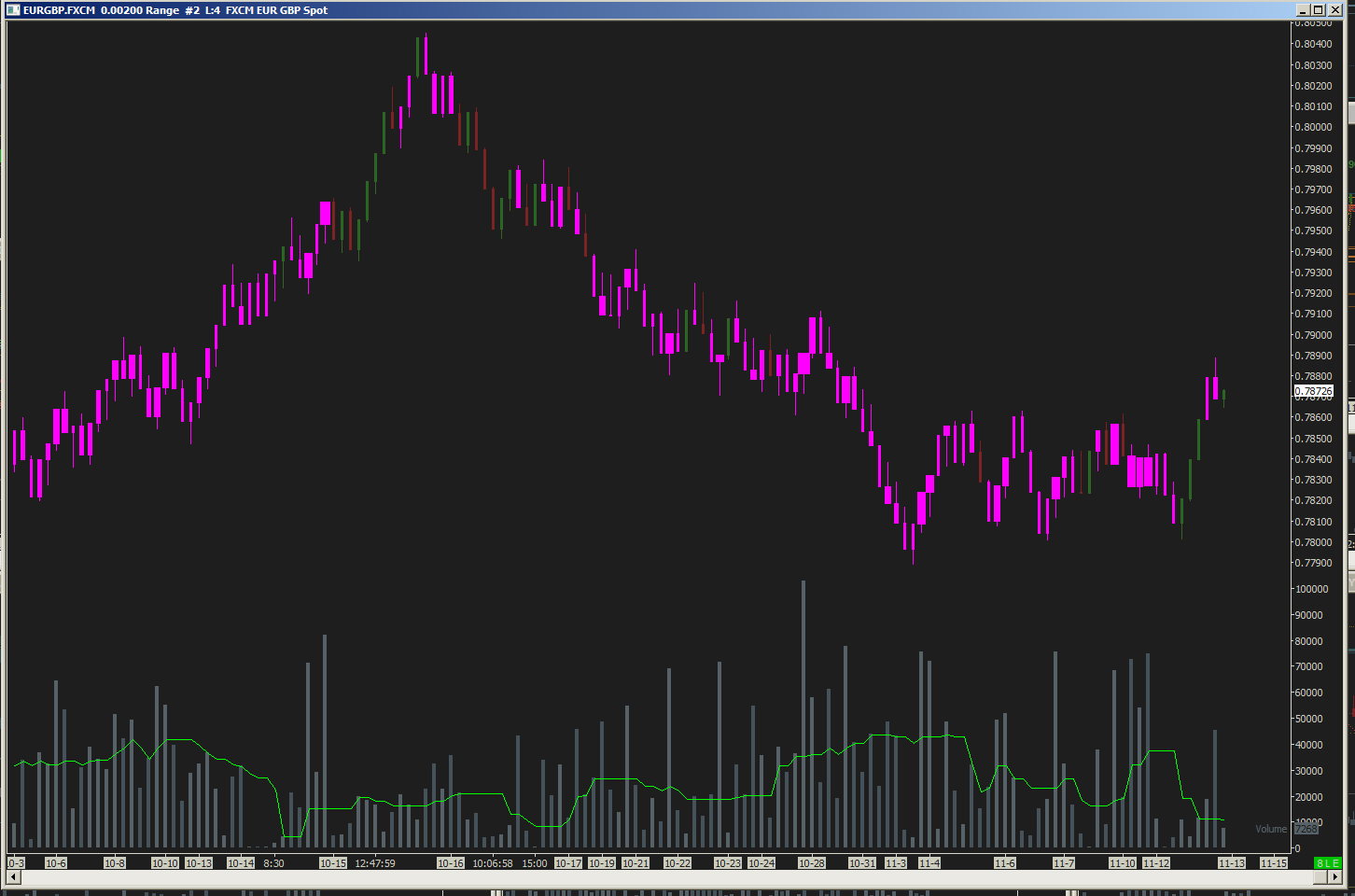The width and height of the screenshot is (1355, 896).
Task: Click the 10-15 date label on time axis
Action: (333, 863)
